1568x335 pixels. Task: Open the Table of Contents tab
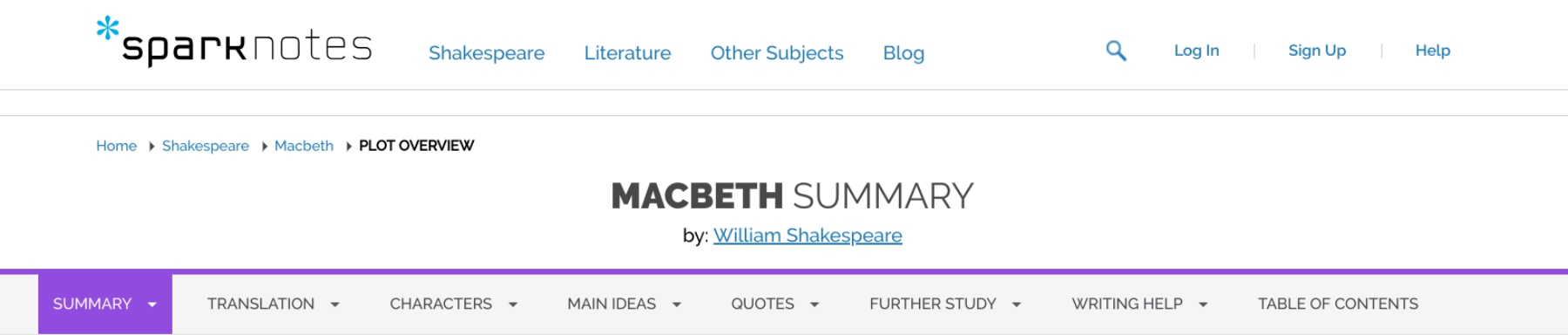click(1338, 304)
